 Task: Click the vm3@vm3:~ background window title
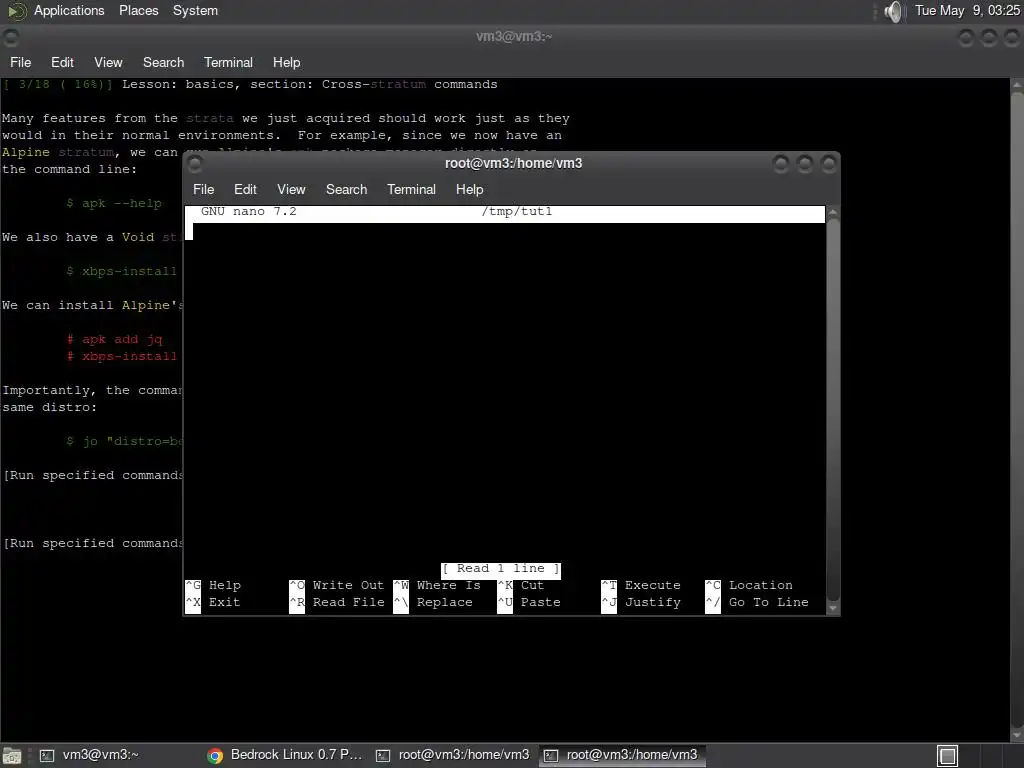[x=514, y=37]
